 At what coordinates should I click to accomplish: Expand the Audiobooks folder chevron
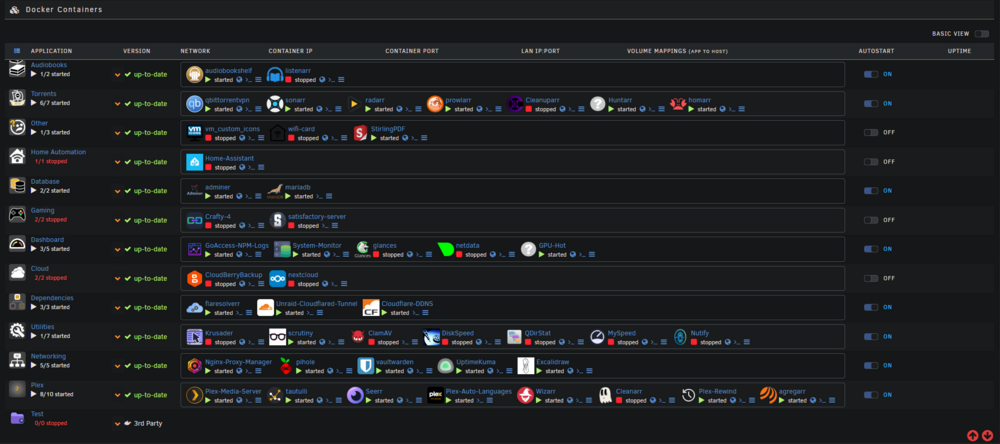click(117, 75)
